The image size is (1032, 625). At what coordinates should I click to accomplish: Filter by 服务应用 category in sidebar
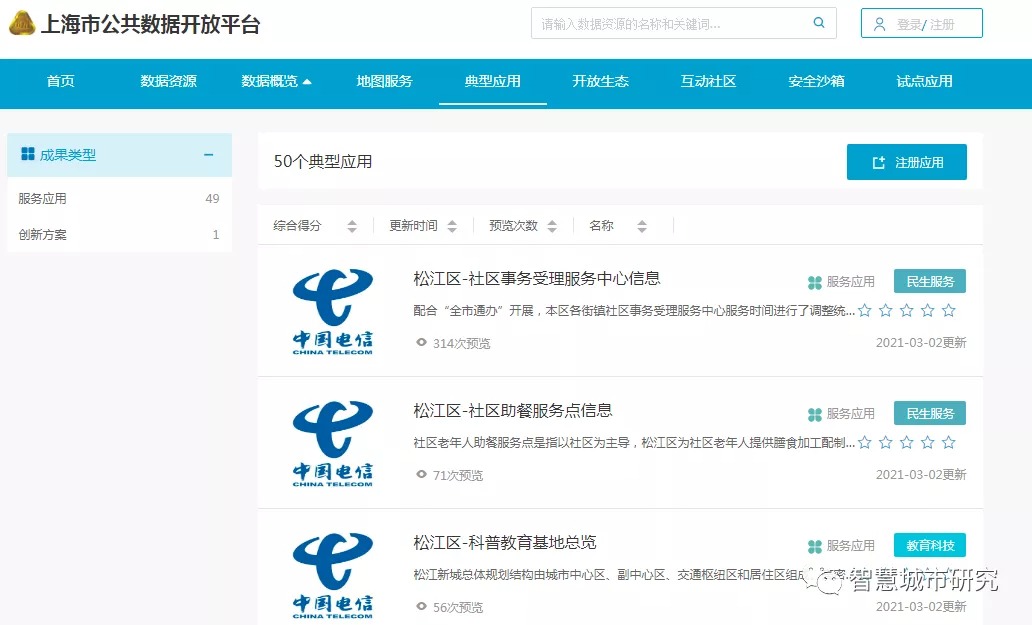tap(42, 199)
